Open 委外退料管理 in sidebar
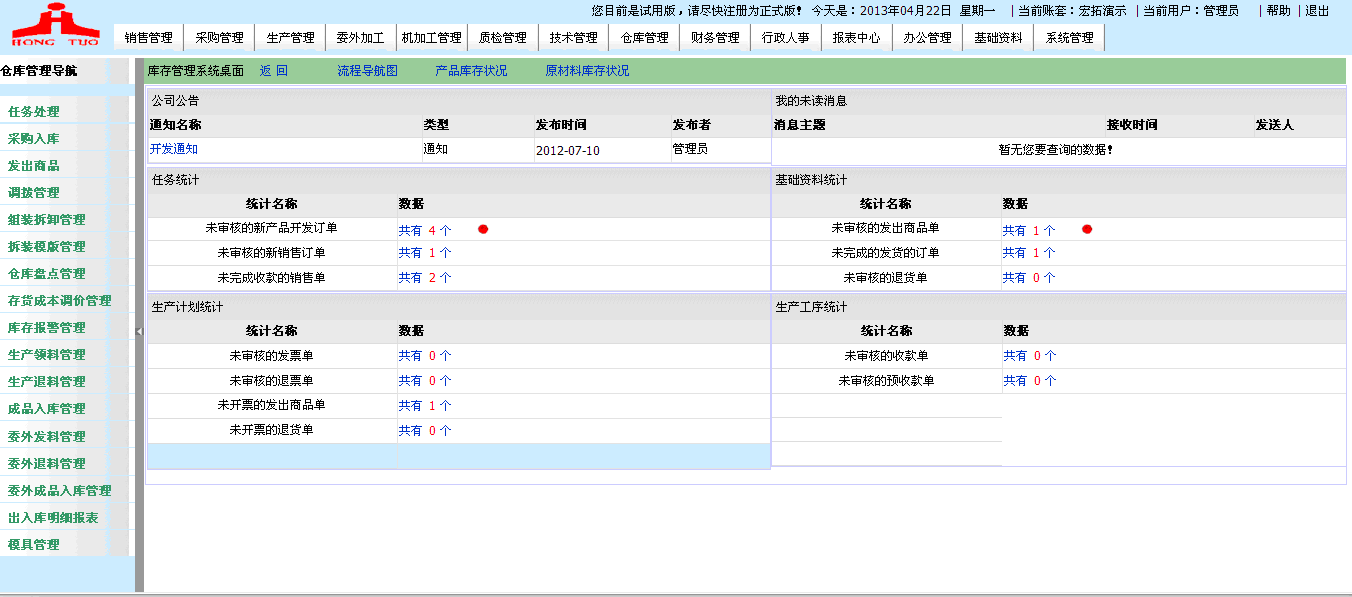 47,463
